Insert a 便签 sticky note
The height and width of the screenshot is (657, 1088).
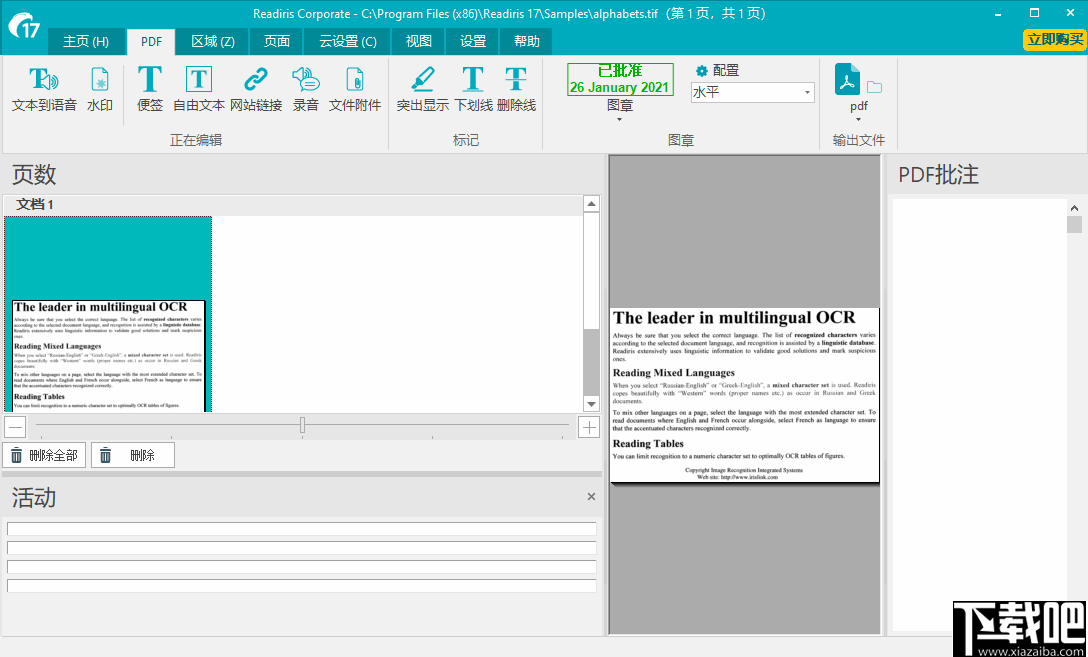coord(150,89)
